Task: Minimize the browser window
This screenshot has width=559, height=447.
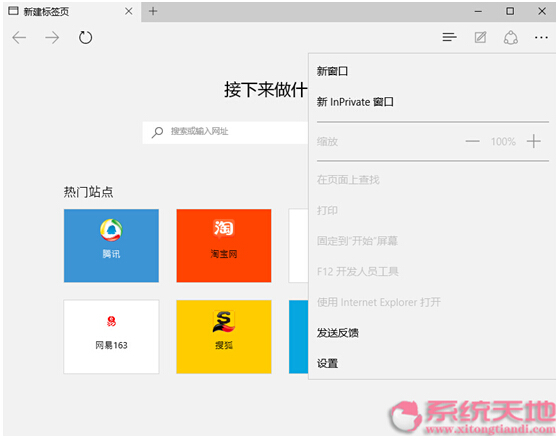Action: (x=478, y=11)
